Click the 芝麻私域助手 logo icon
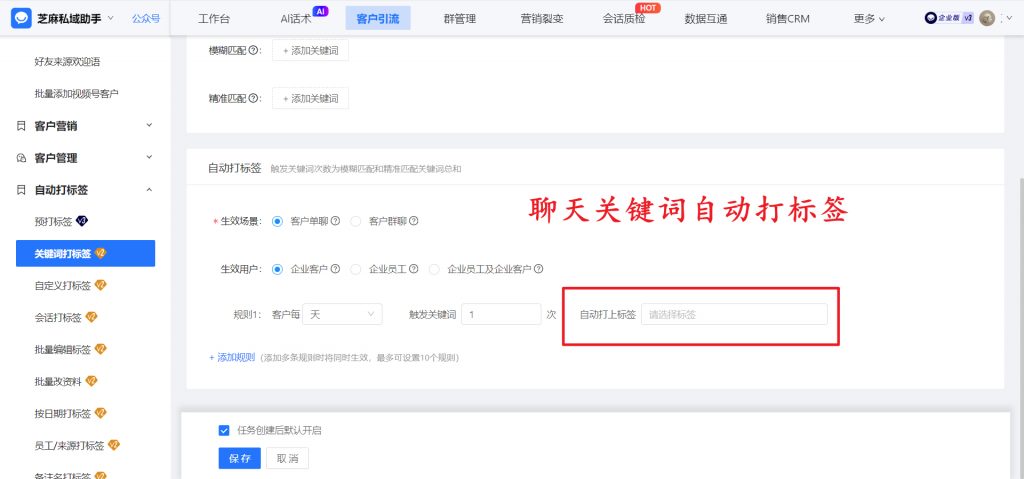 point(19,18)
